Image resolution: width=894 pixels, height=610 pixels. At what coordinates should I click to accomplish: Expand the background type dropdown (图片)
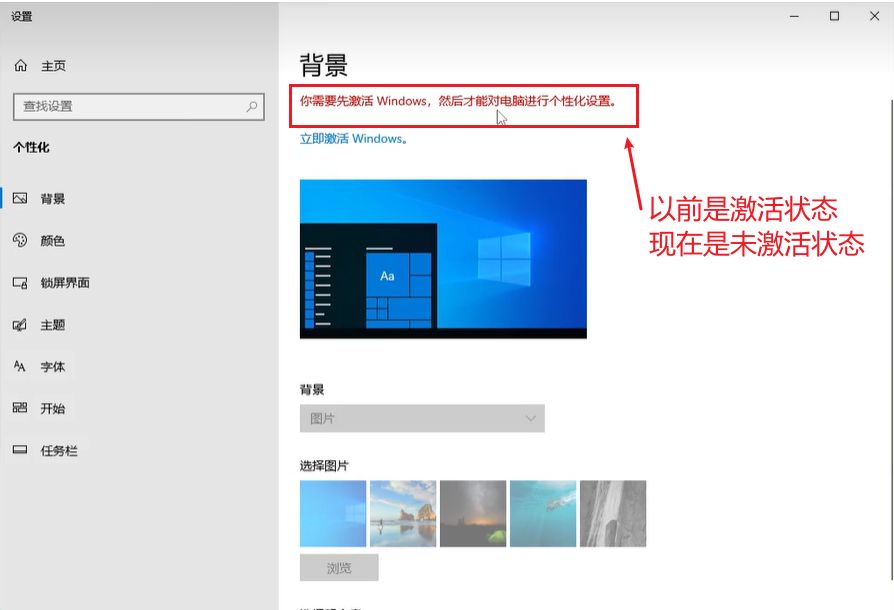421,418
